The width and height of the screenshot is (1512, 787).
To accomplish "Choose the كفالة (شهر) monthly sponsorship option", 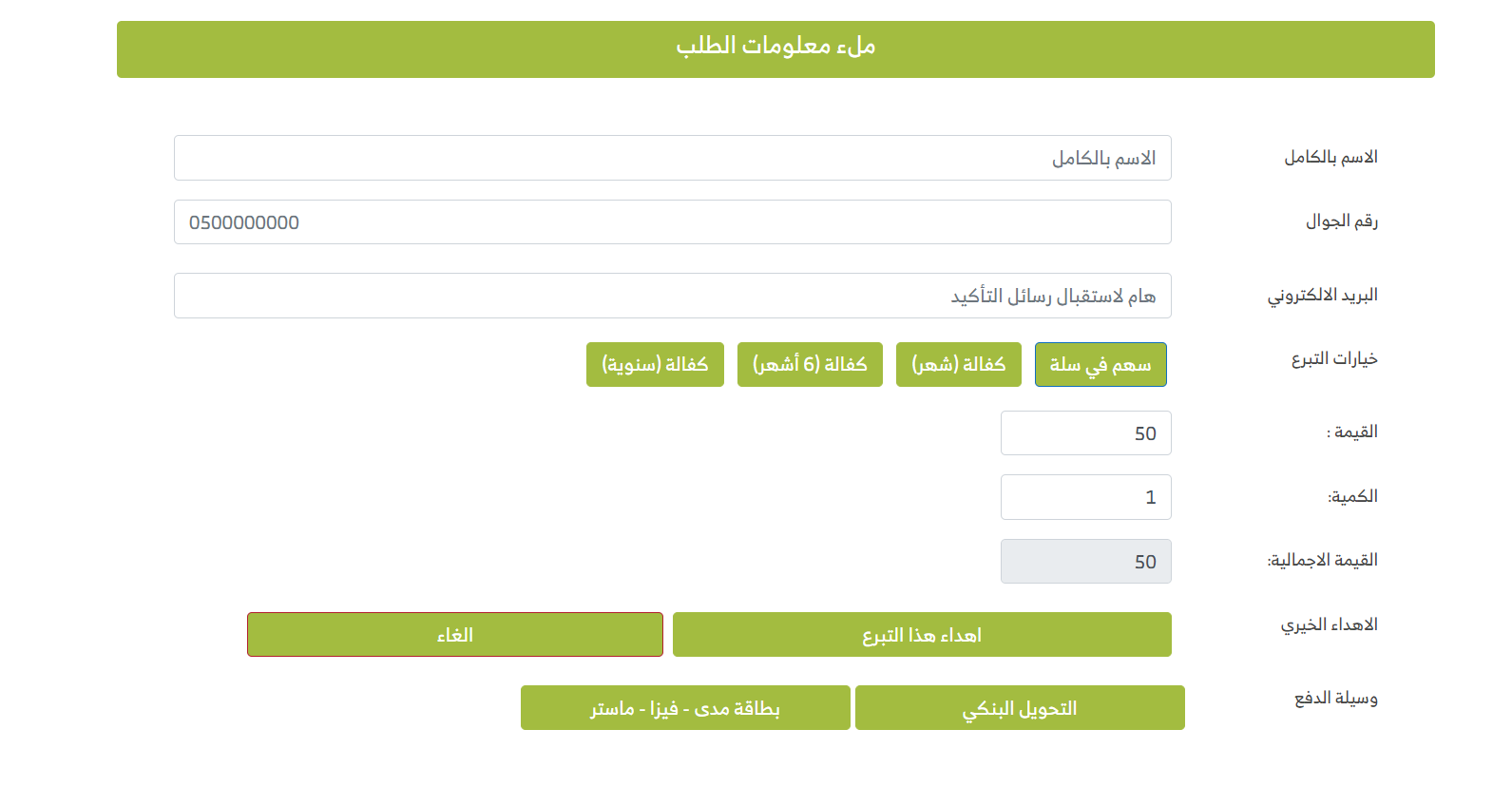I will click(x=958, y=364).
